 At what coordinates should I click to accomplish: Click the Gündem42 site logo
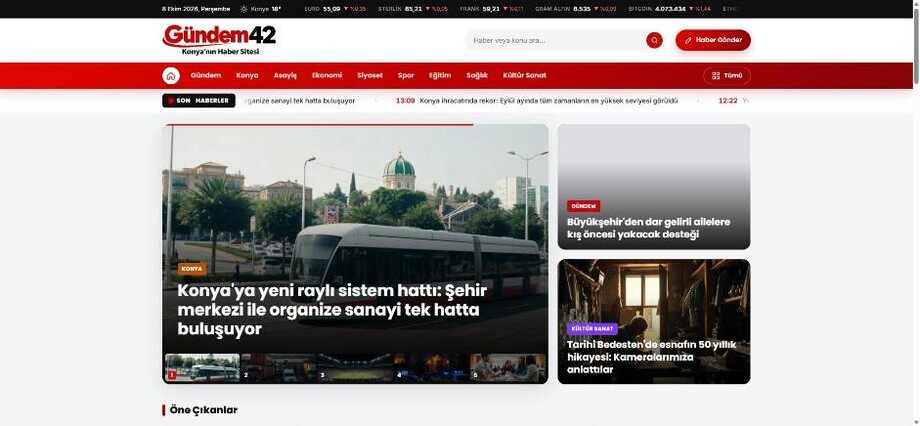219,39
